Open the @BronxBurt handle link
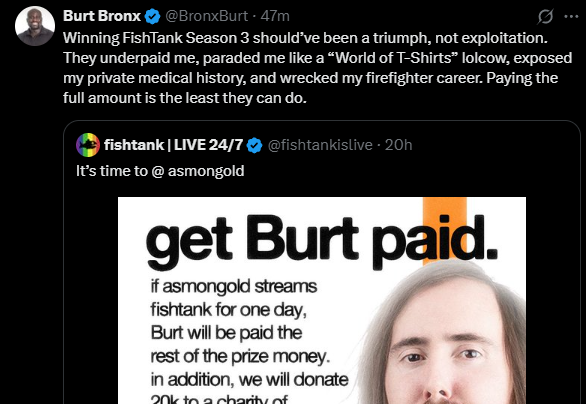Image resolution: width=586 pixels, height=404 pixels. point(206,16)
